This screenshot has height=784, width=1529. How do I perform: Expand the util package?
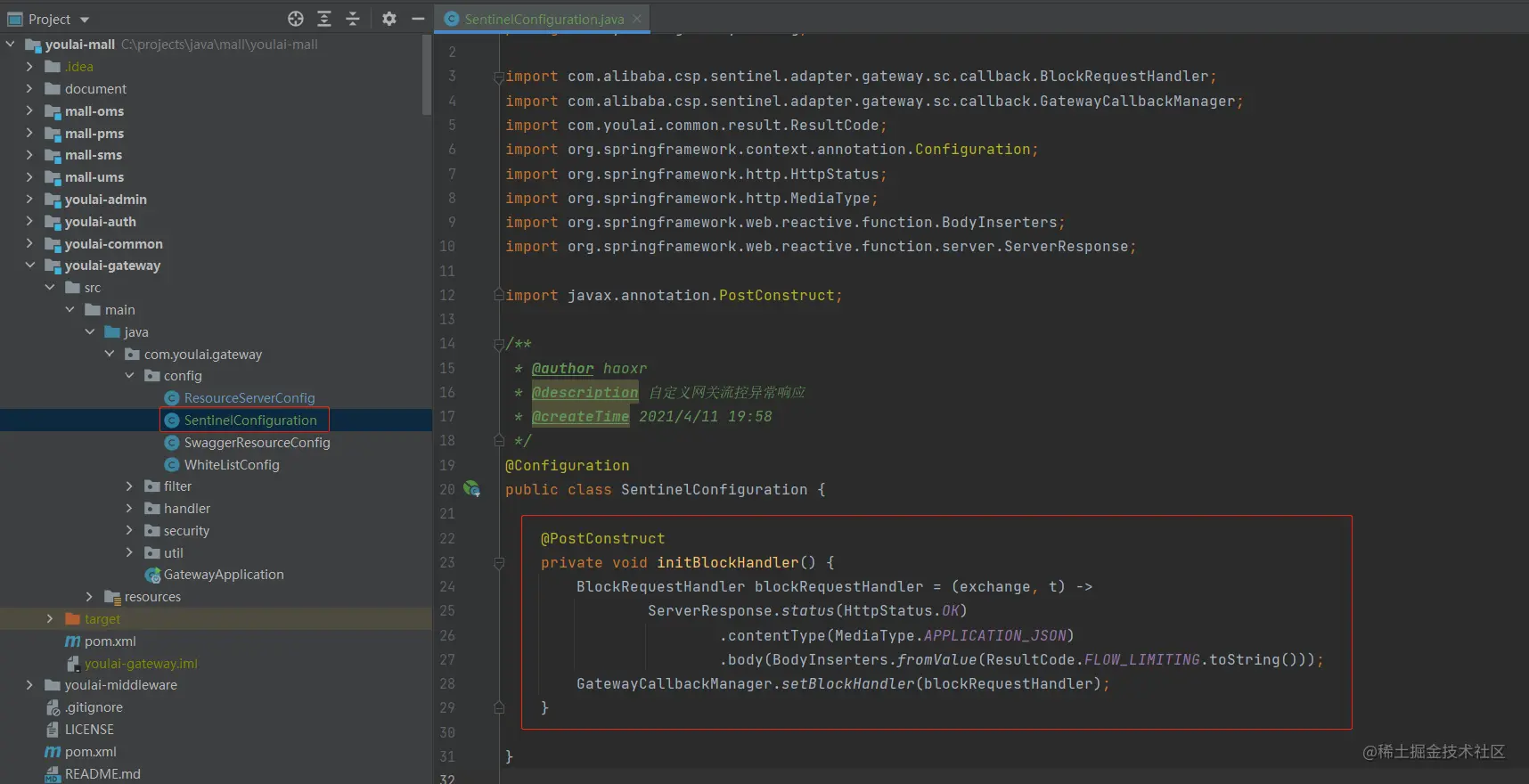(x=129, y=552)
